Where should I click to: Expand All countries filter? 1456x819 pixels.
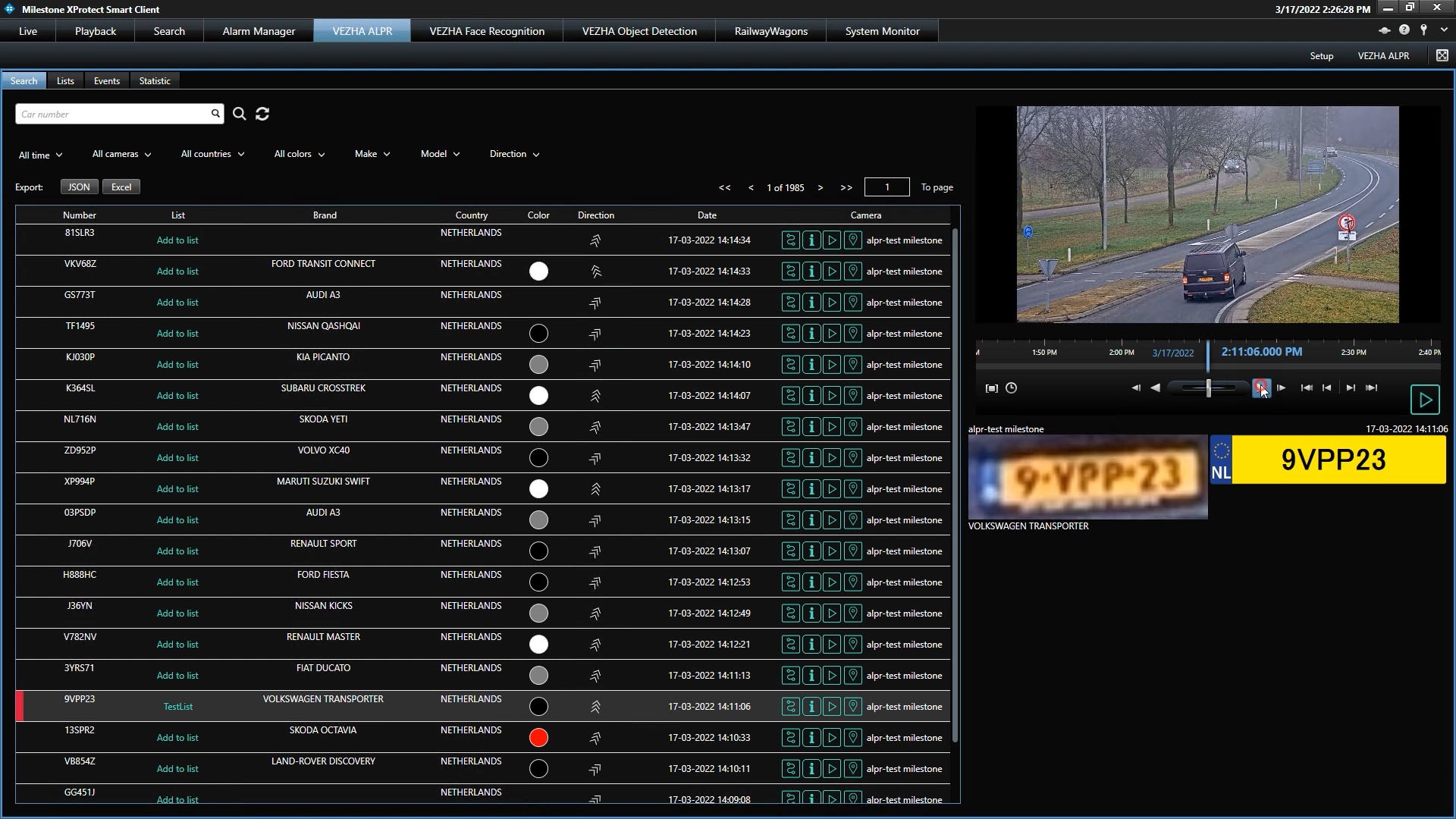(x=213, y=154)
